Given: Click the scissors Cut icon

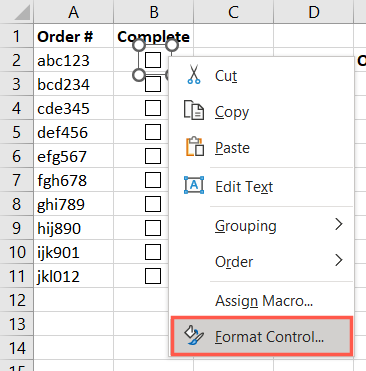Looking at the screenshot, I should click(194, 74).
